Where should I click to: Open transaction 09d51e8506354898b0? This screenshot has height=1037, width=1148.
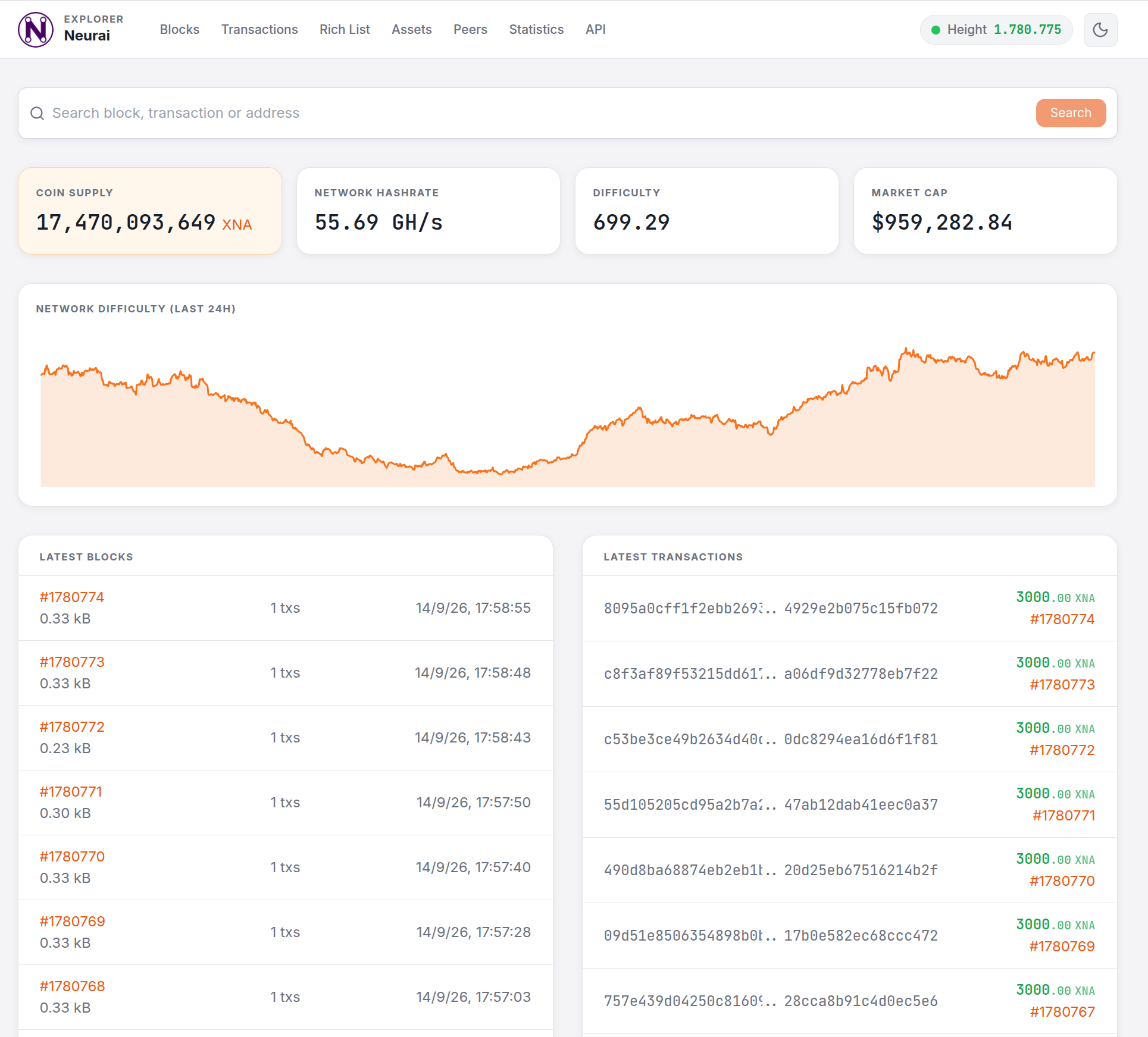pos(771,935)
